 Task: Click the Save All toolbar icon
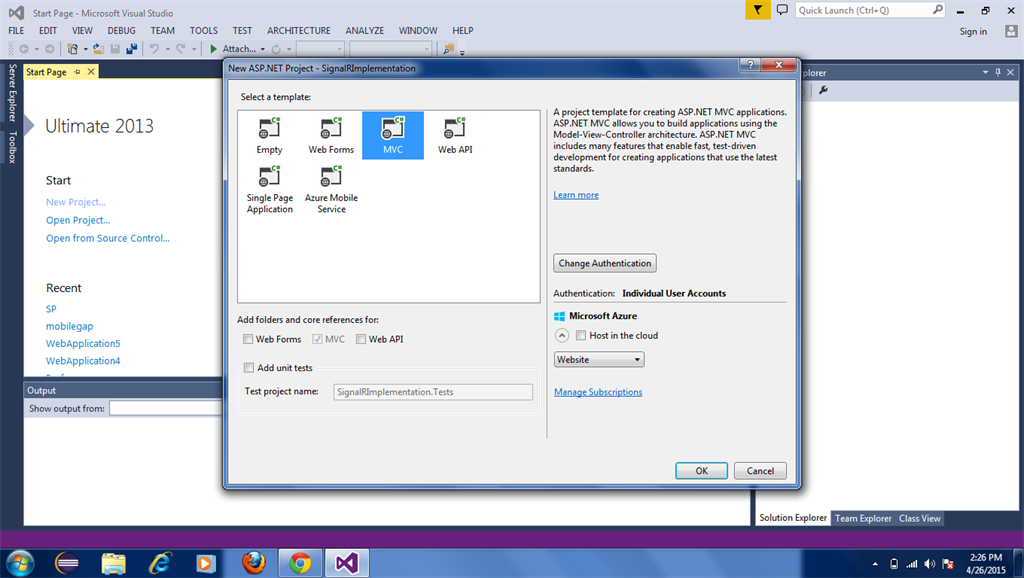point(132,49)
